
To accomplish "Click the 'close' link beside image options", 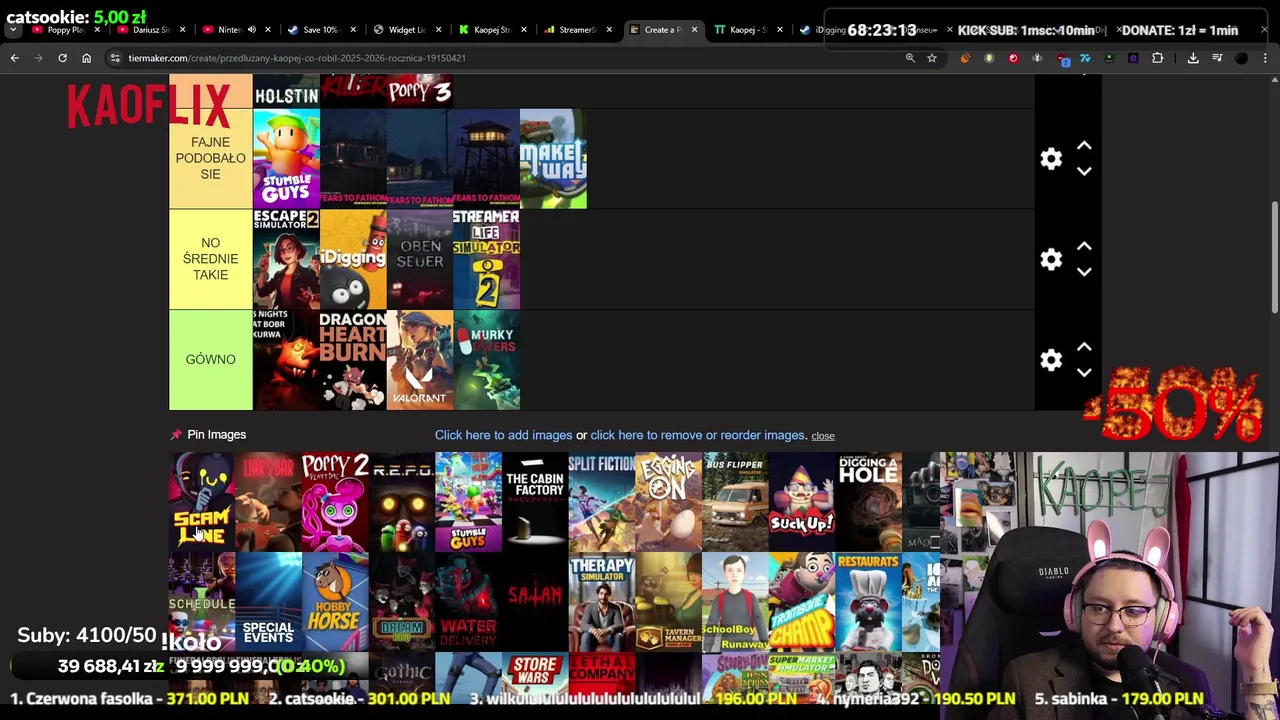I will [x=823, y=436].
